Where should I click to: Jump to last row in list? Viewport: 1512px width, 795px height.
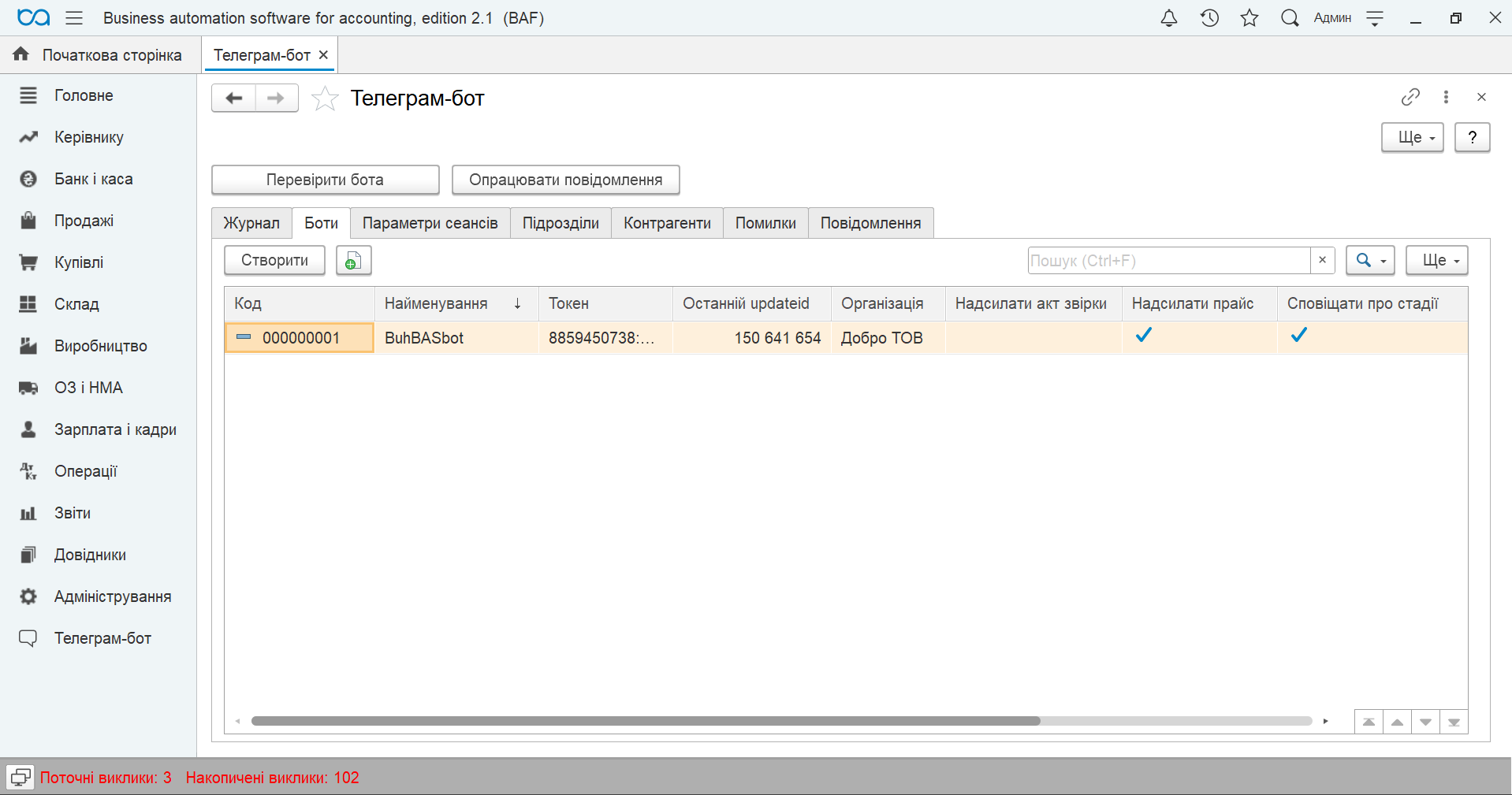(x=1454, y=722)
